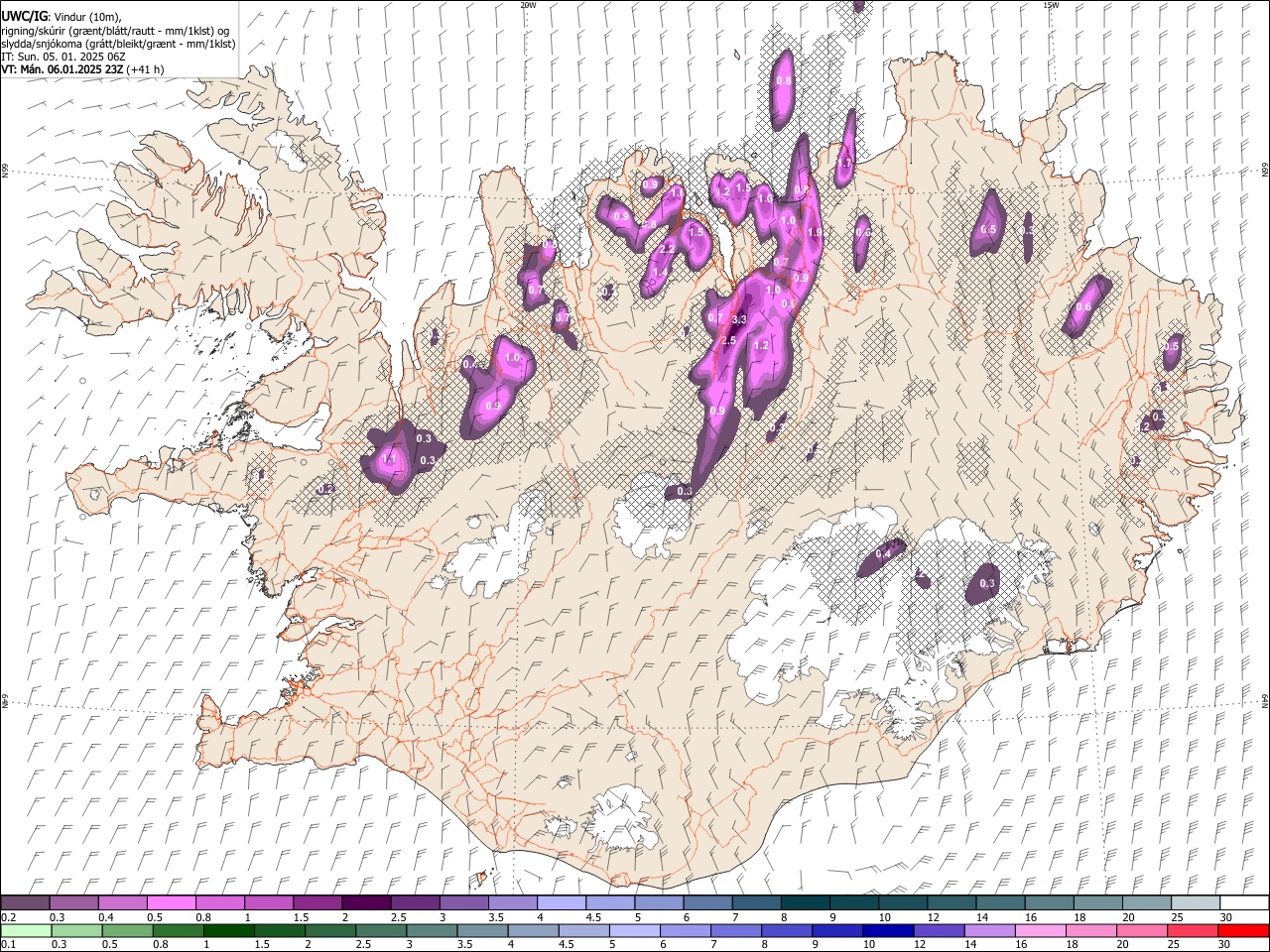Pick the light grey upper legend swatch between 25 and 30
This screenshot has width=1270, height=952.
1194,902
